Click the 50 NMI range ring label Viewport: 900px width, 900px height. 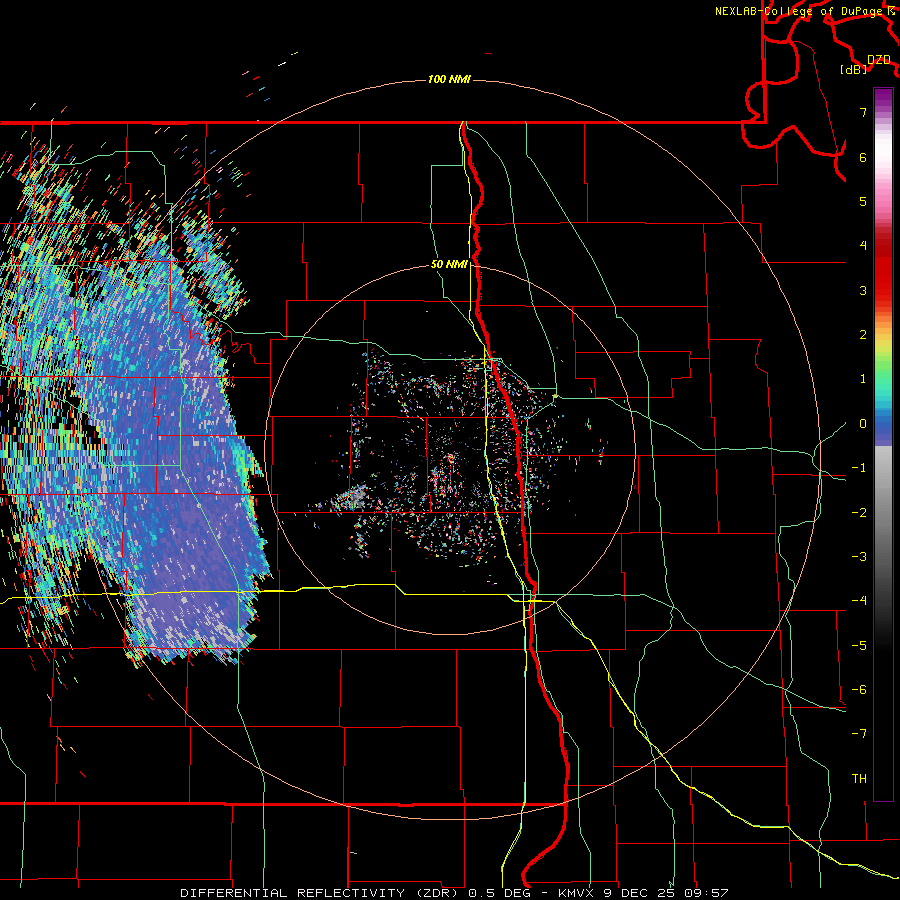coord(449,265)
